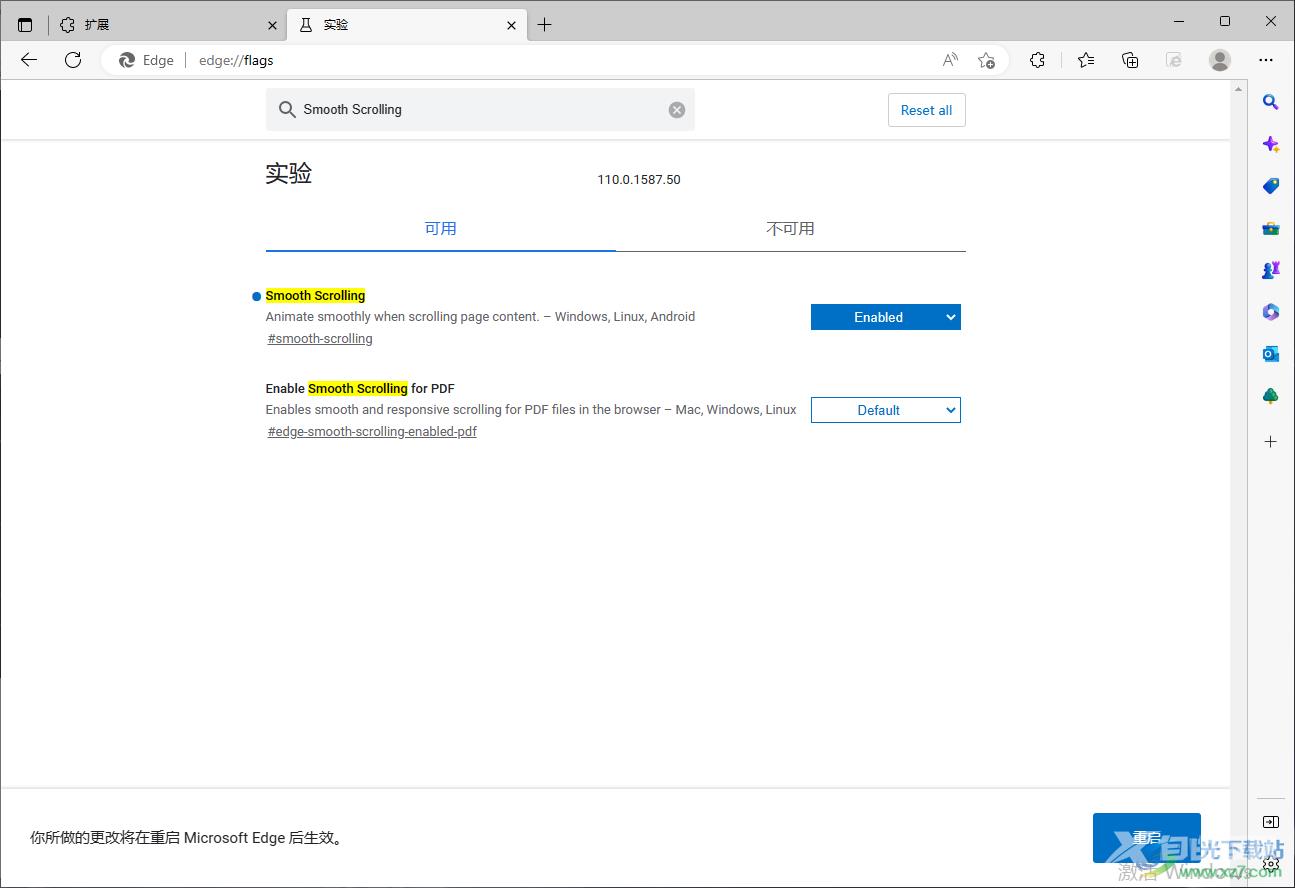The width and height of the screenshot is (1295, 888).
Task: Open the Extensions puzzle icon
Action: click(1038, 60)
